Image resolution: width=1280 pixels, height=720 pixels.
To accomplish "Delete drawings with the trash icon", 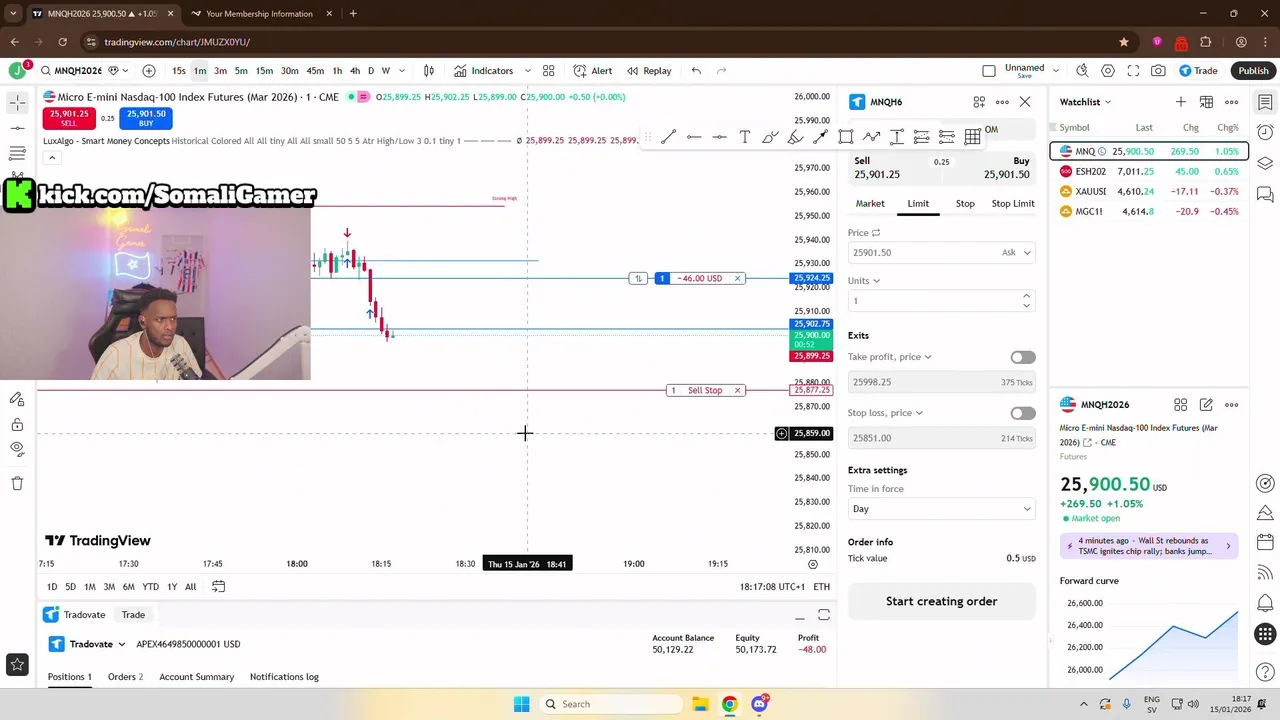I will tap(17, 483).
